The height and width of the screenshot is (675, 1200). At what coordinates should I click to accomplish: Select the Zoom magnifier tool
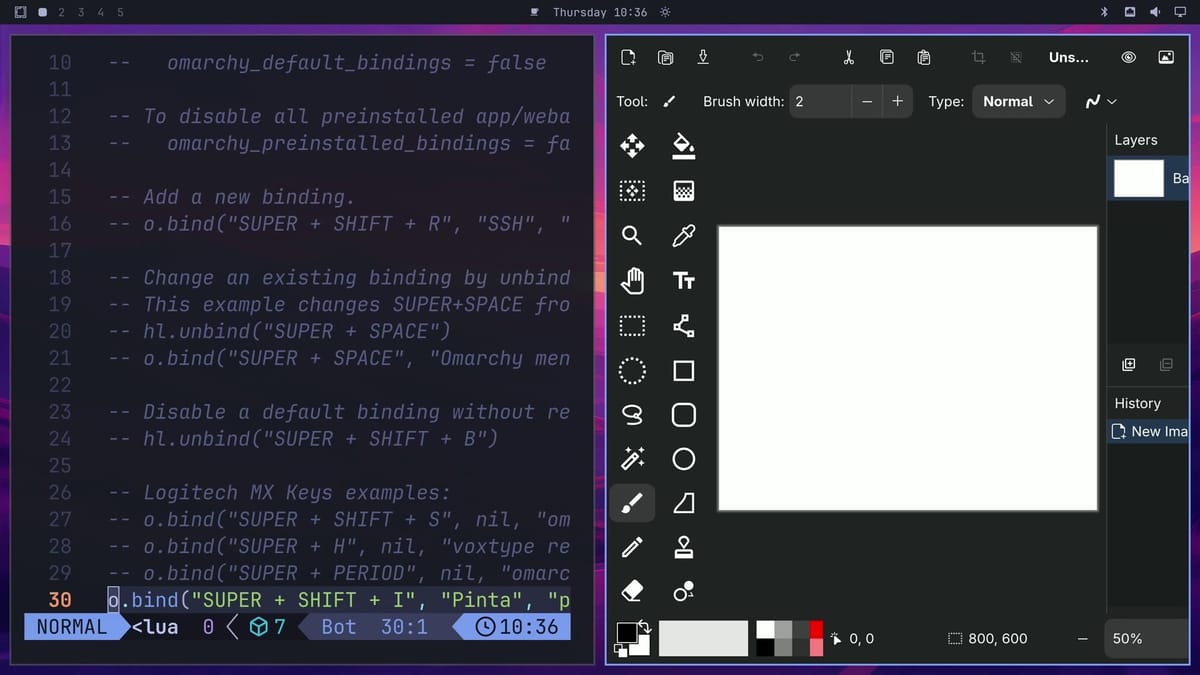[x=632, y=235]
